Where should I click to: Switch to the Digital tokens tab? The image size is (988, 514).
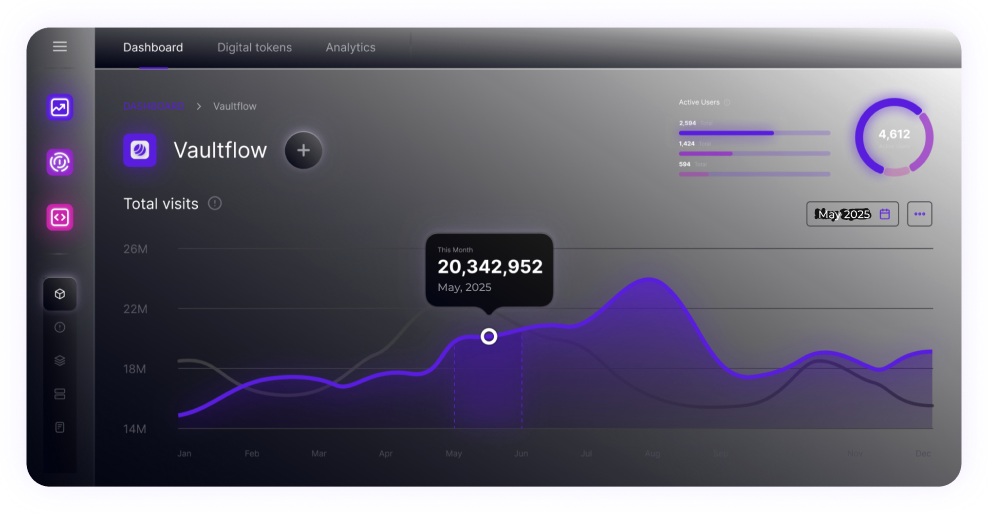(x=254, y=47)
